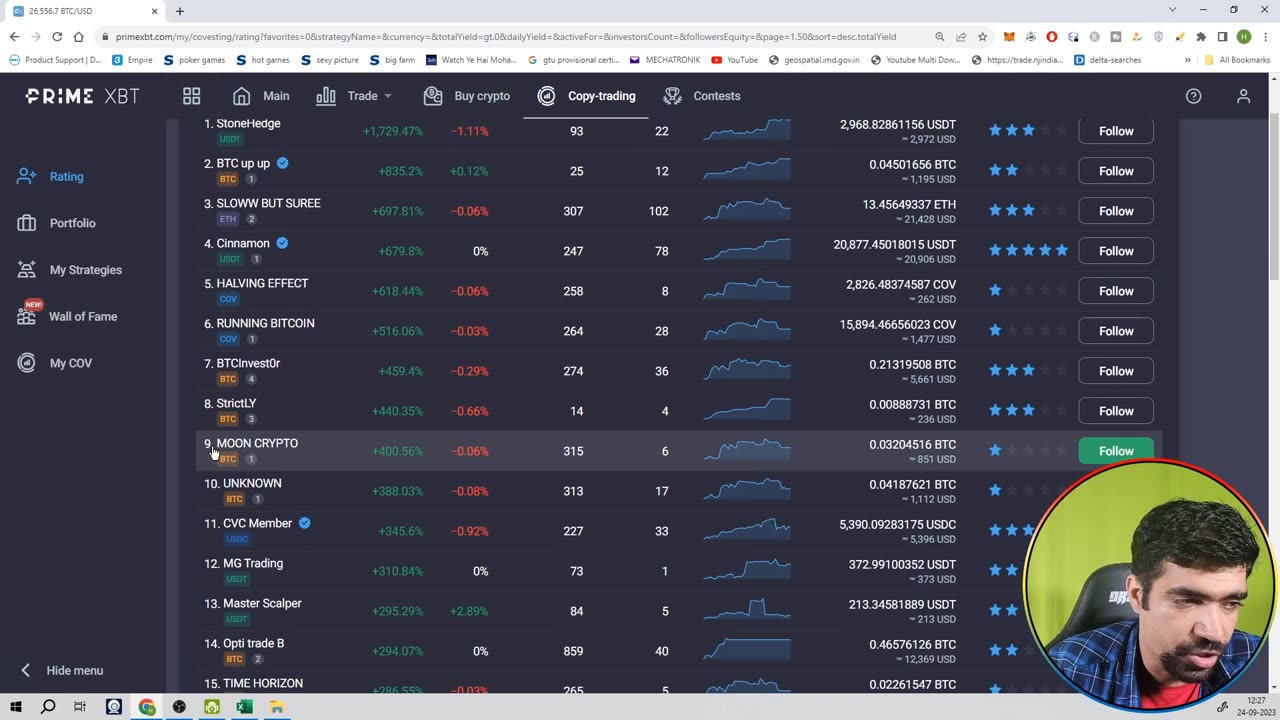Open the All Bookmarks folder
The height and width of the screenshot is (720, 1280).
pos(1238,60)
